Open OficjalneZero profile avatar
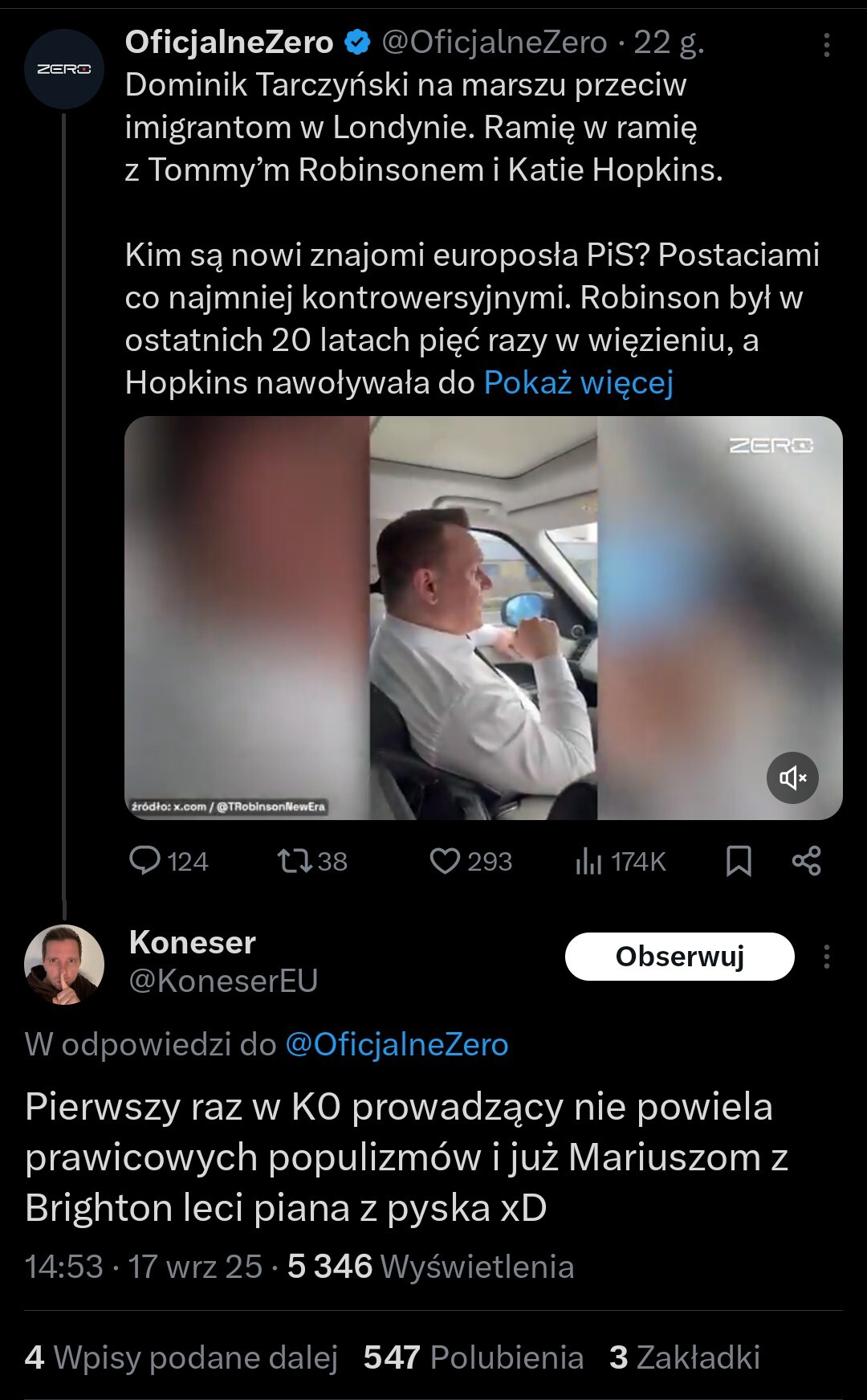 coord(64,69)
